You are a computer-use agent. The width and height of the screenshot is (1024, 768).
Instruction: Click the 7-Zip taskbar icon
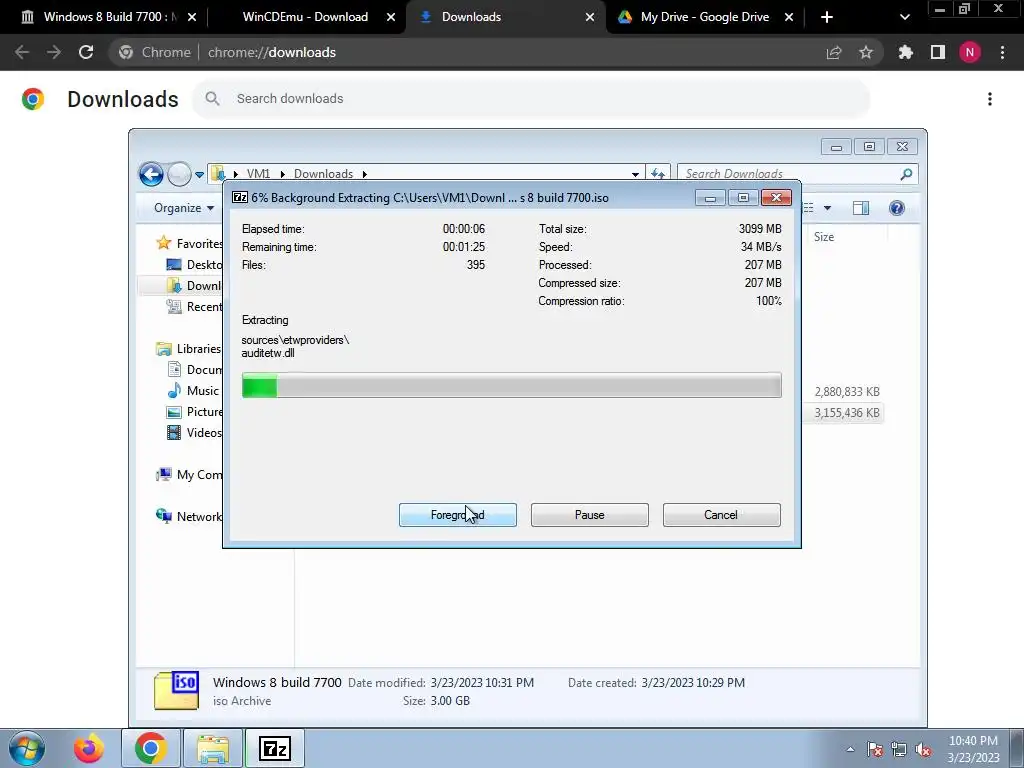[275, 748]
